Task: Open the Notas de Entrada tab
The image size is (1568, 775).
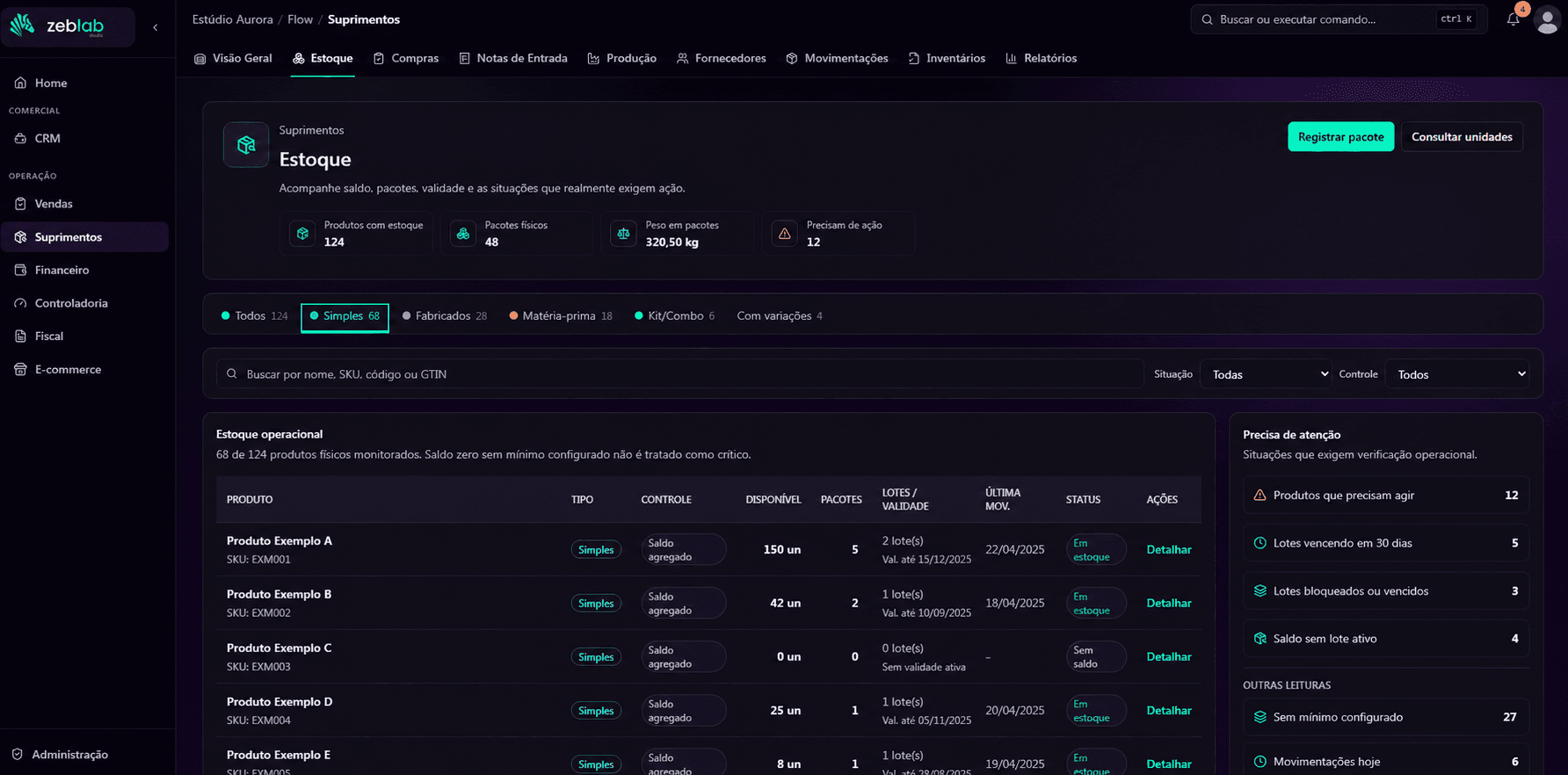Action: coord(513,58)
